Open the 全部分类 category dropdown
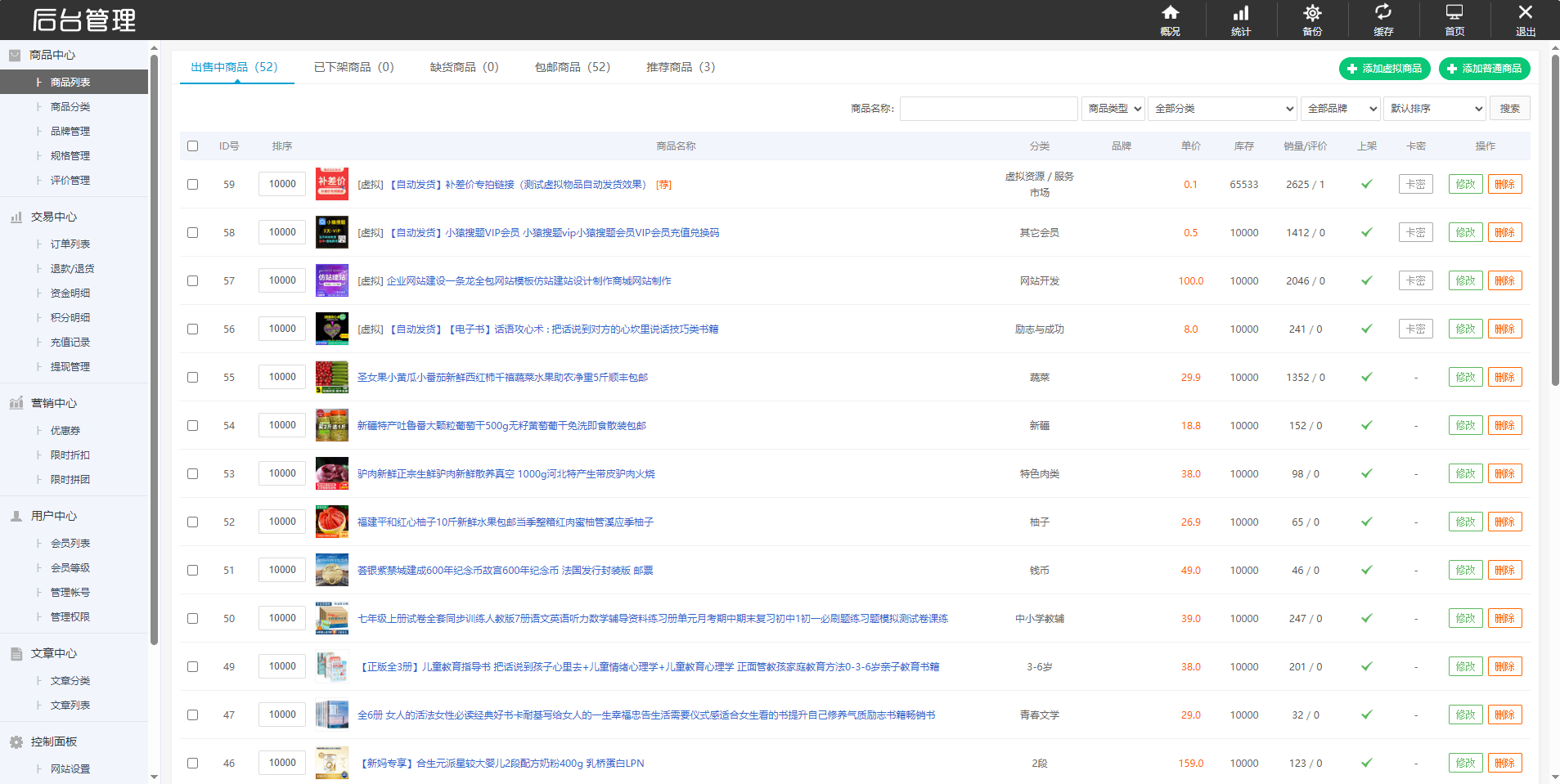Viewport: 1560px width, 784px height. coord(1221,108)
